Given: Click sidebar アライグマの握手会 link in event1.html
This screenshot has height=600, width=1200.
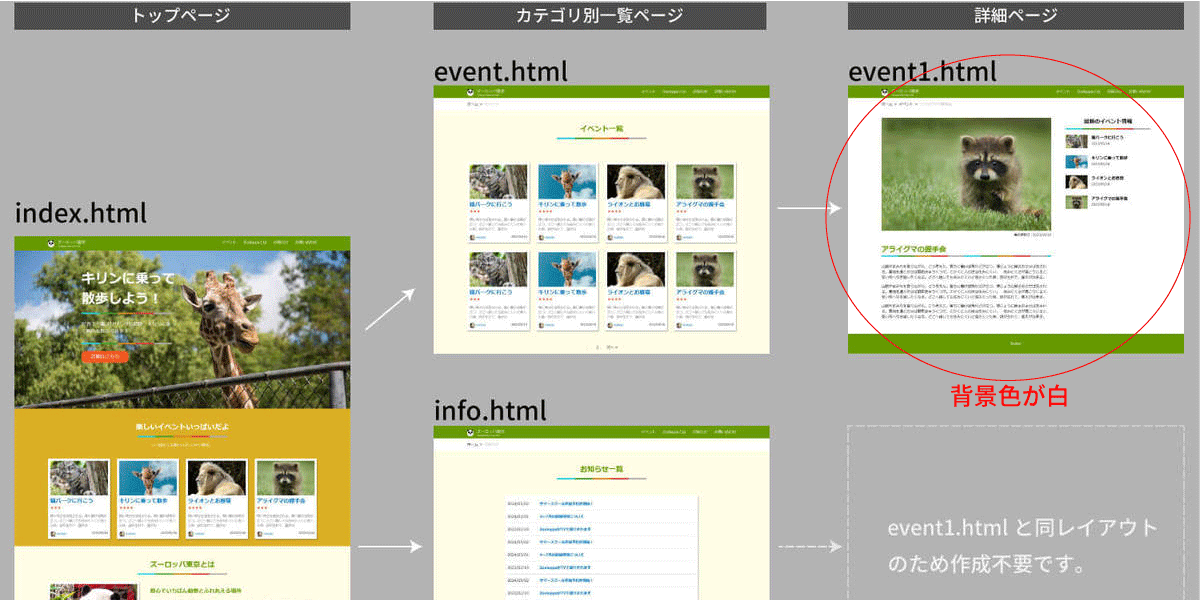Looking at the screenshot, I should pyautogui.click(x=1110, y=198).
